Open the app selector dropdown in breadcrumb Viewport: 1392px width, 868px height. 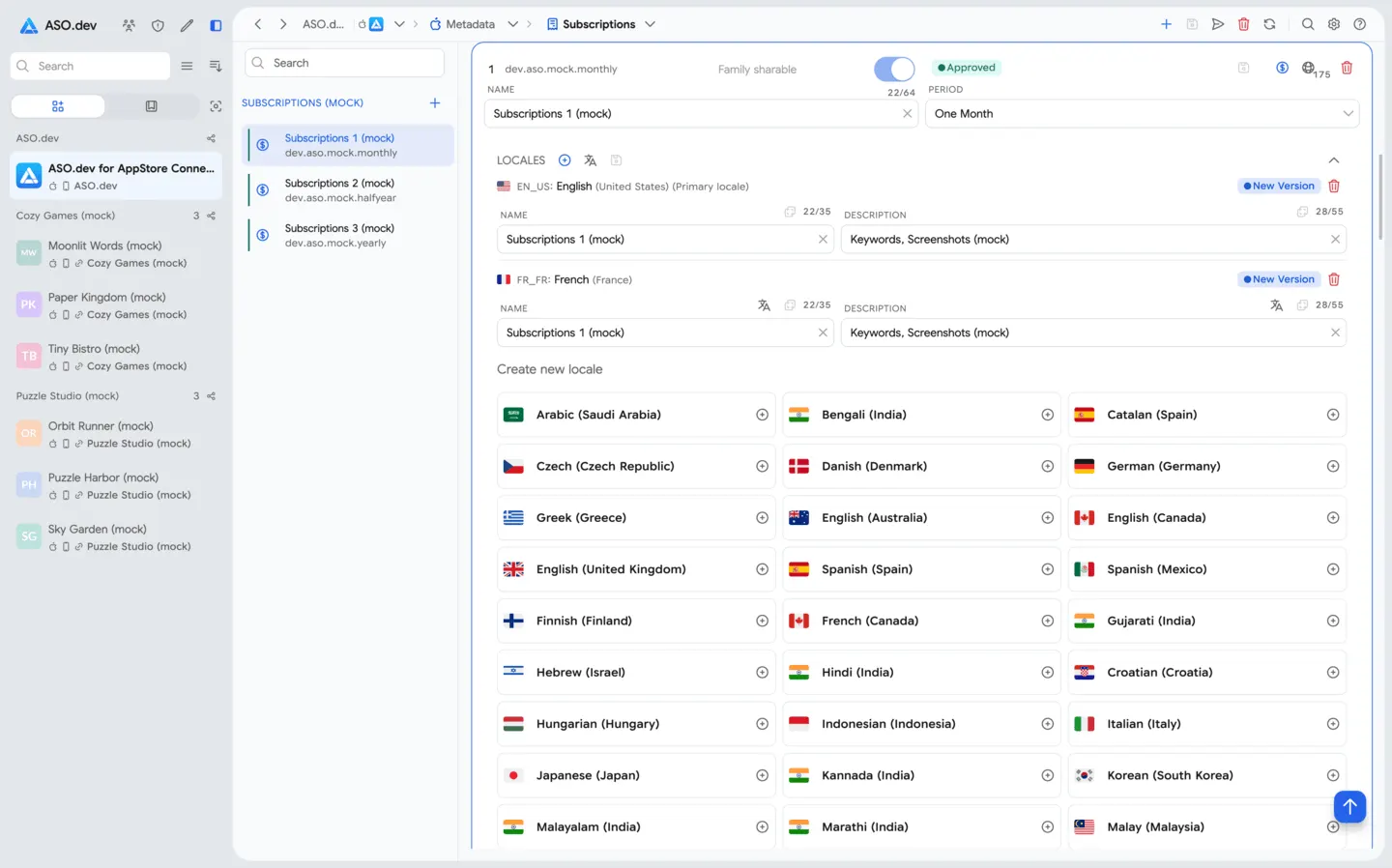[399, 24]
